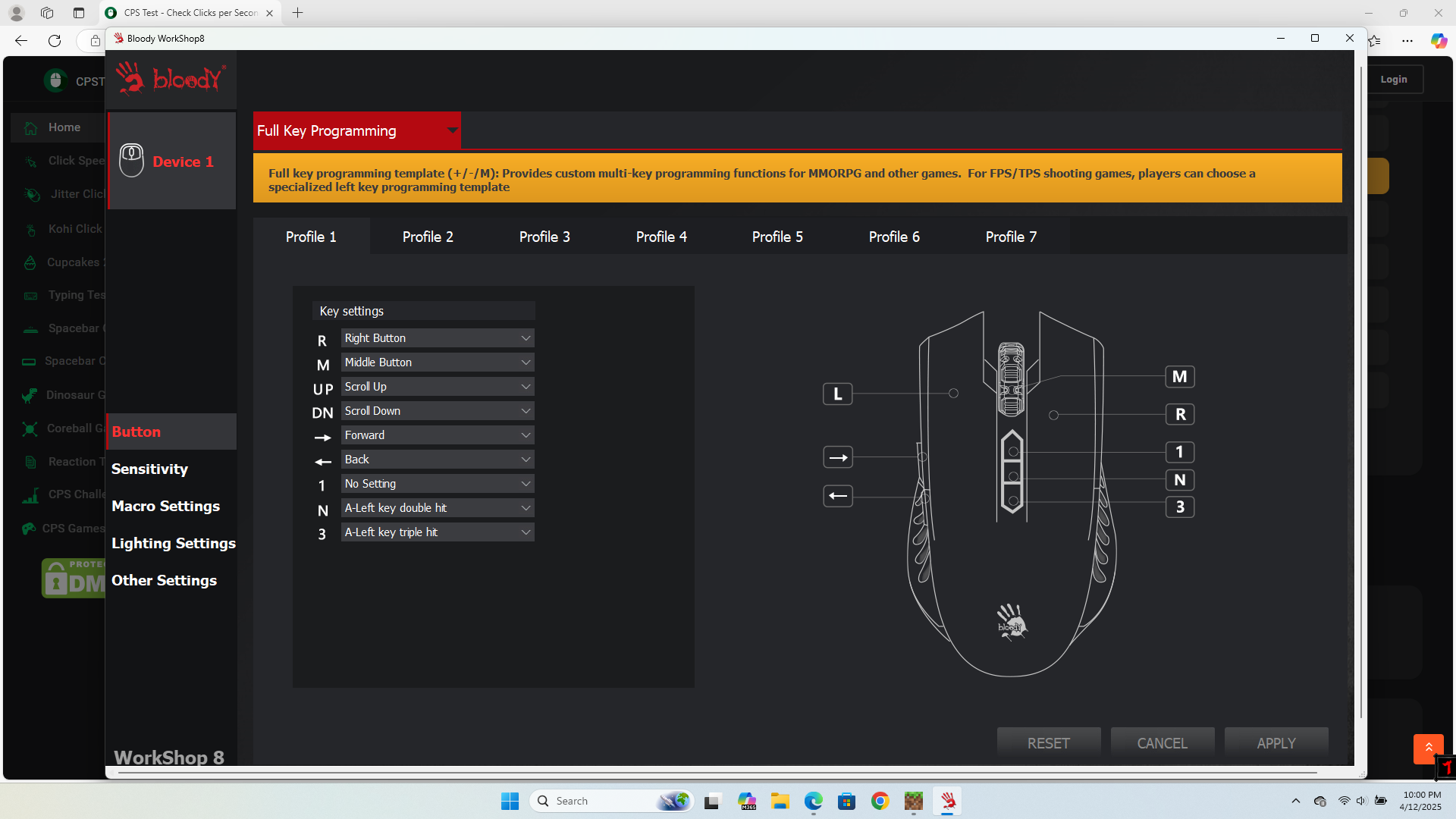
Task: Open the DN Scroll Down dropdown
Action: point(438,411)
